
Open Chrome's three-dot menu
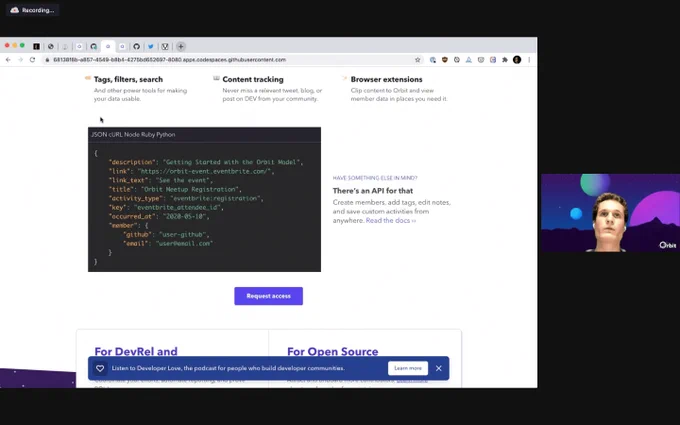tap(529, 60)
